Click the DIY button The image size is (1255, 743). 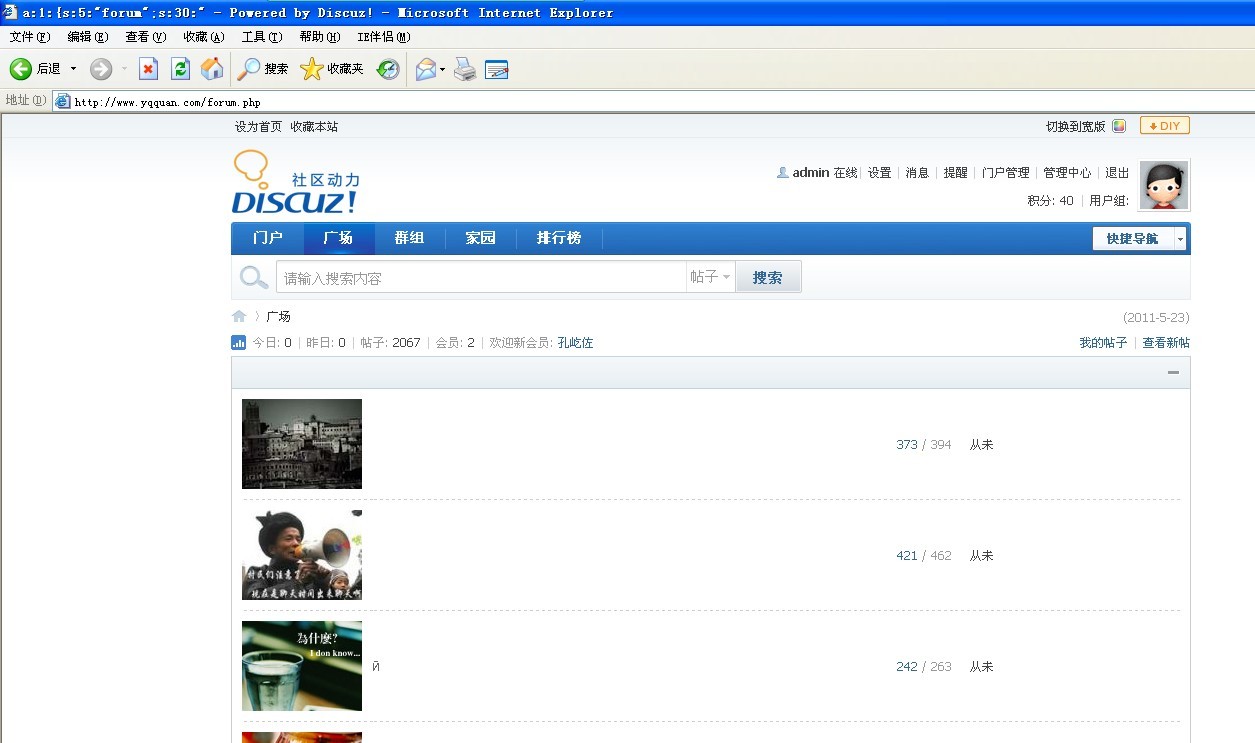tap(1165, 126)
